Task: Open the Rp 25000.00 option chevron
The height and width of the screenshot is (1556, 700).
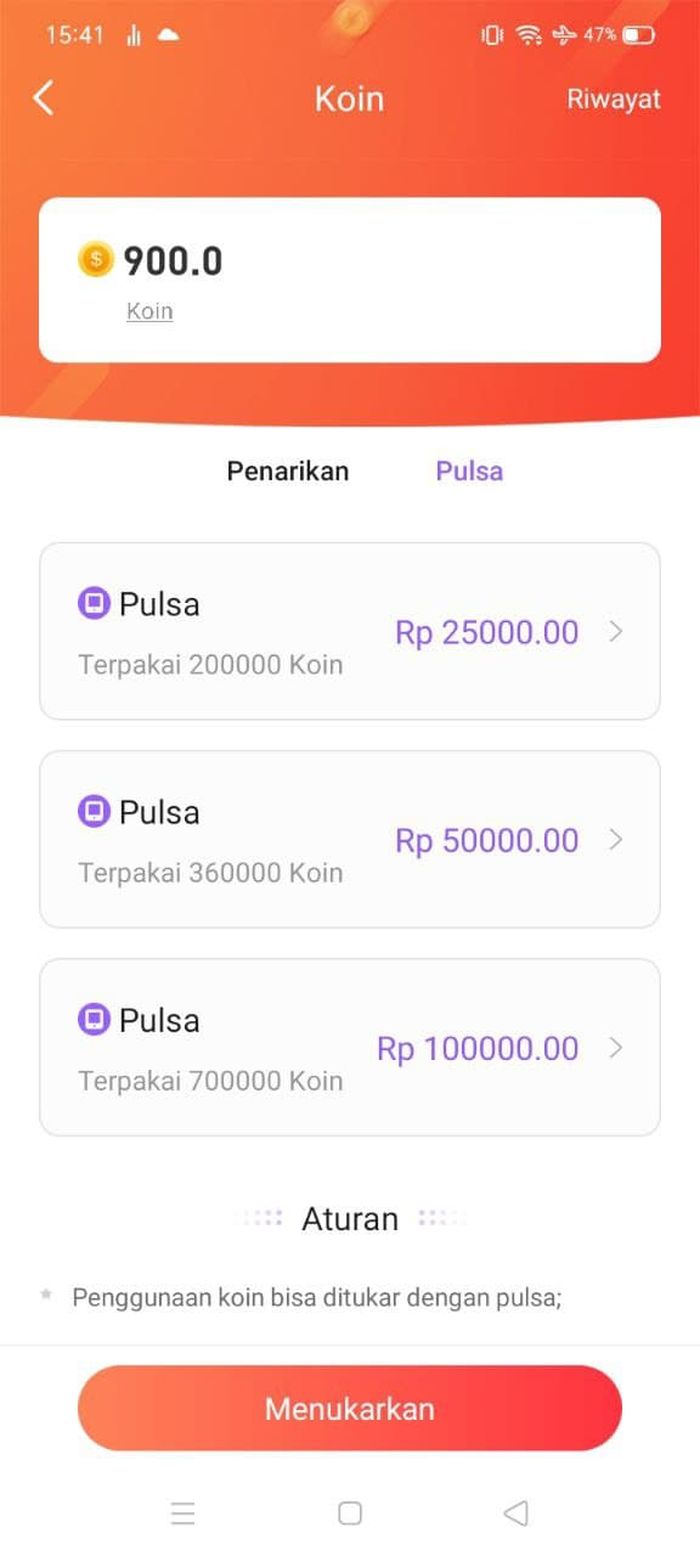Action: [616, 632]
